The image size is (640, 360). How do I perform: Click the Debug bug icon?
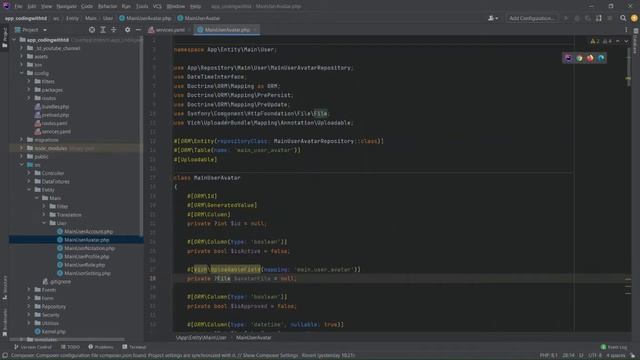click(577, 18)
